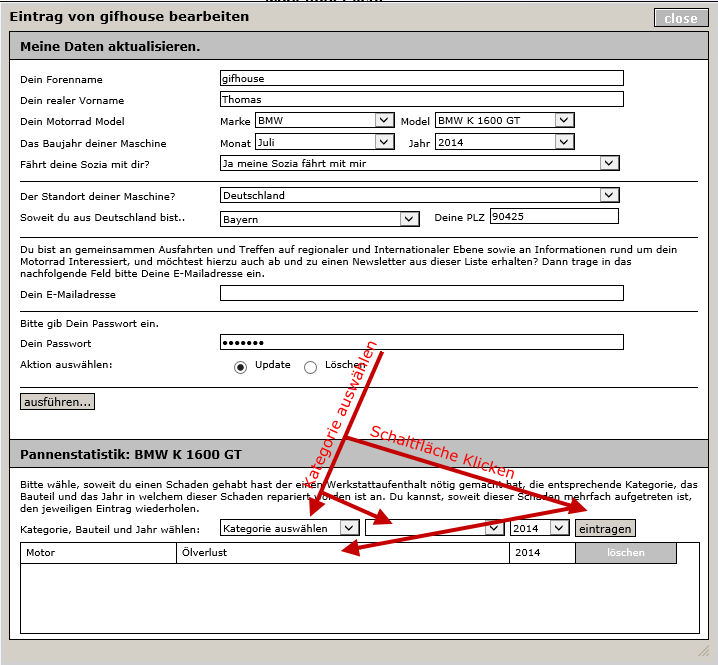Click the Dein Forenname input field
Screen dimensions: 718x665
click(x=421, y=78)
